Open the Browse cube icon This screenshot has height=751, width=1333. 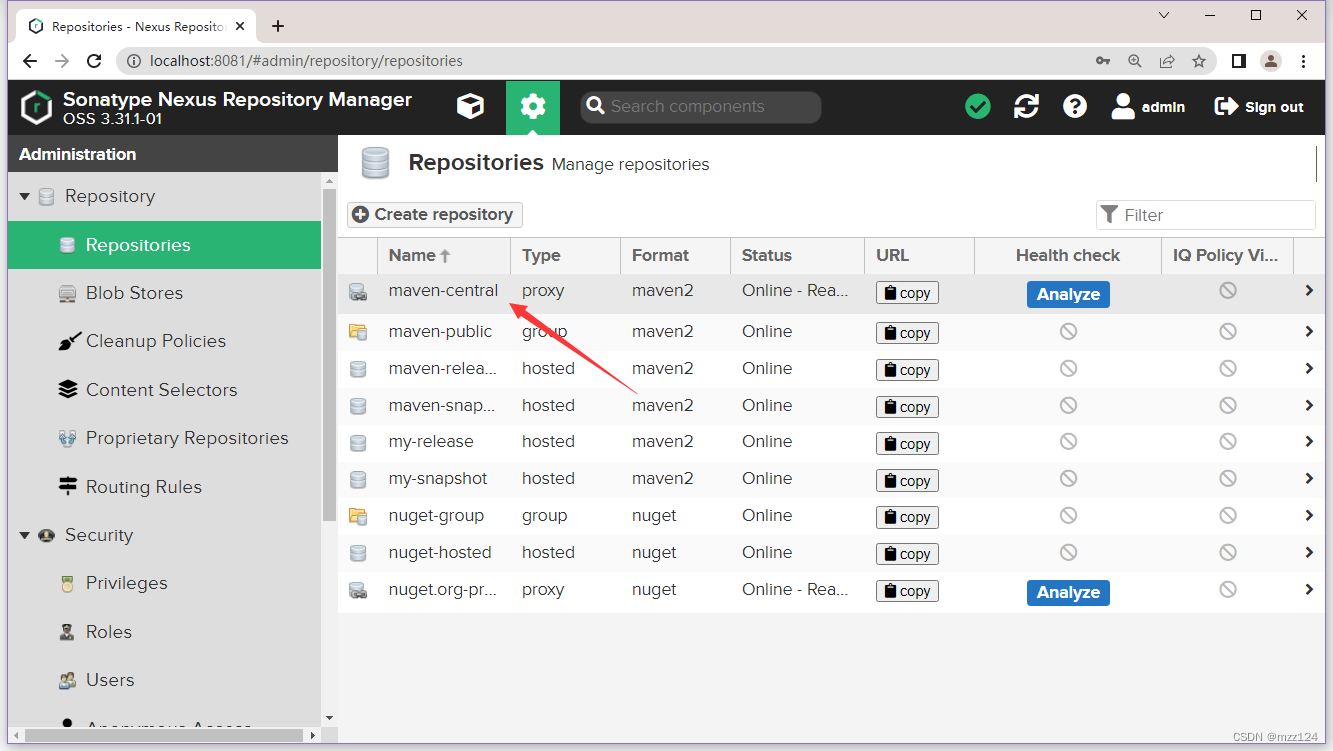470,107
